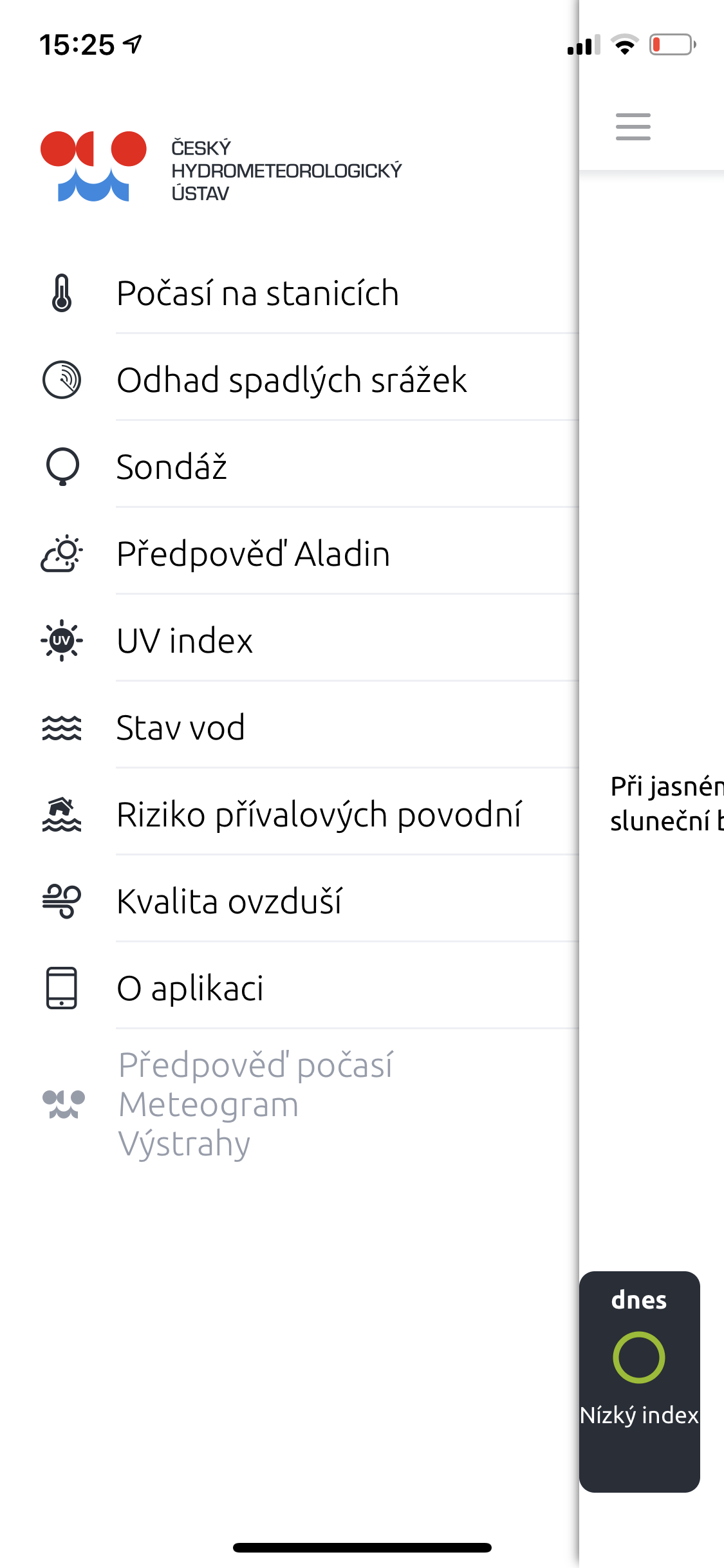Select the flooded house icon
The image size is (724, 1568).
pos(61,814)
